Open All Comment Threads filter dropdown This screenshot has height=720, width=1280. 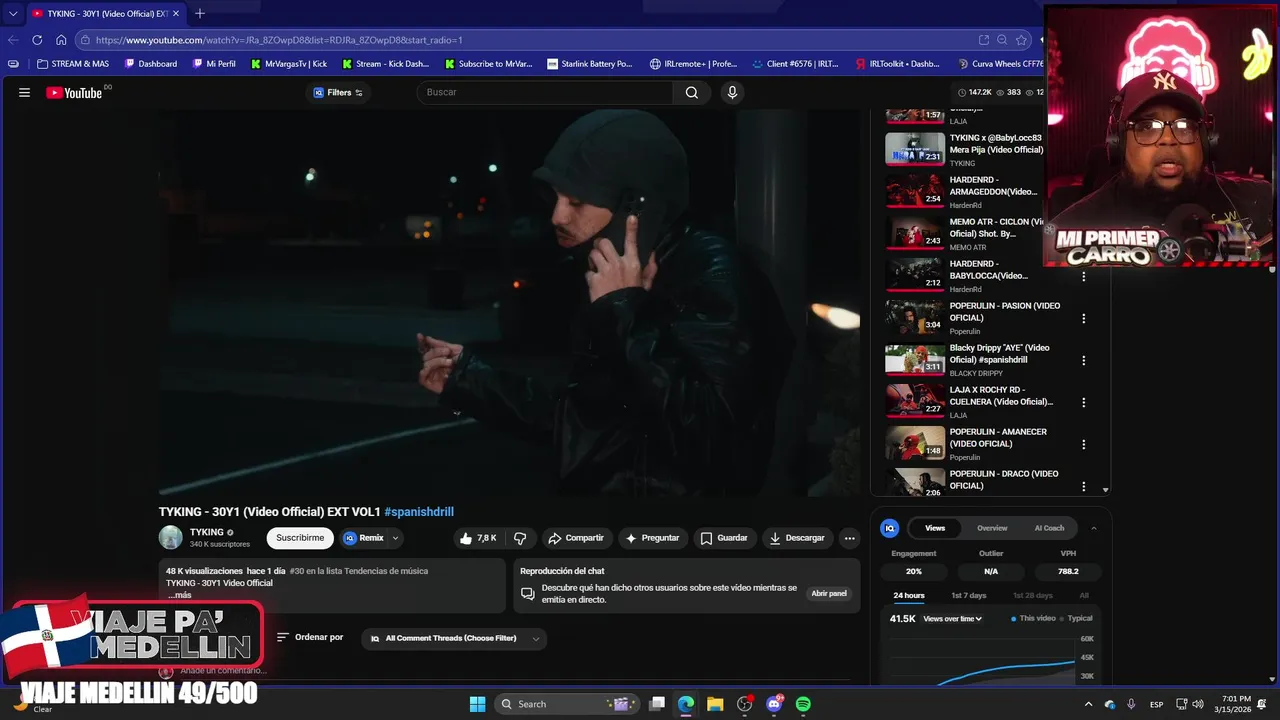pos(454,638)
